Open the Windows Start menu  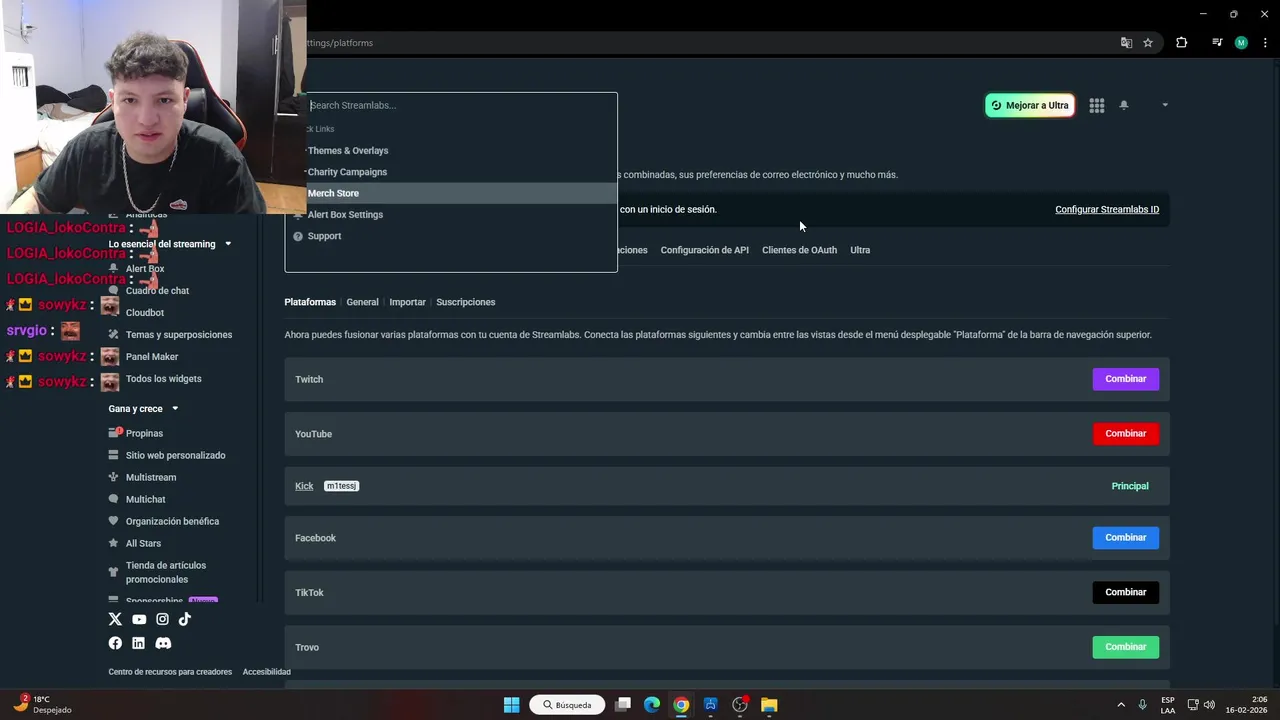pos(511,705)
